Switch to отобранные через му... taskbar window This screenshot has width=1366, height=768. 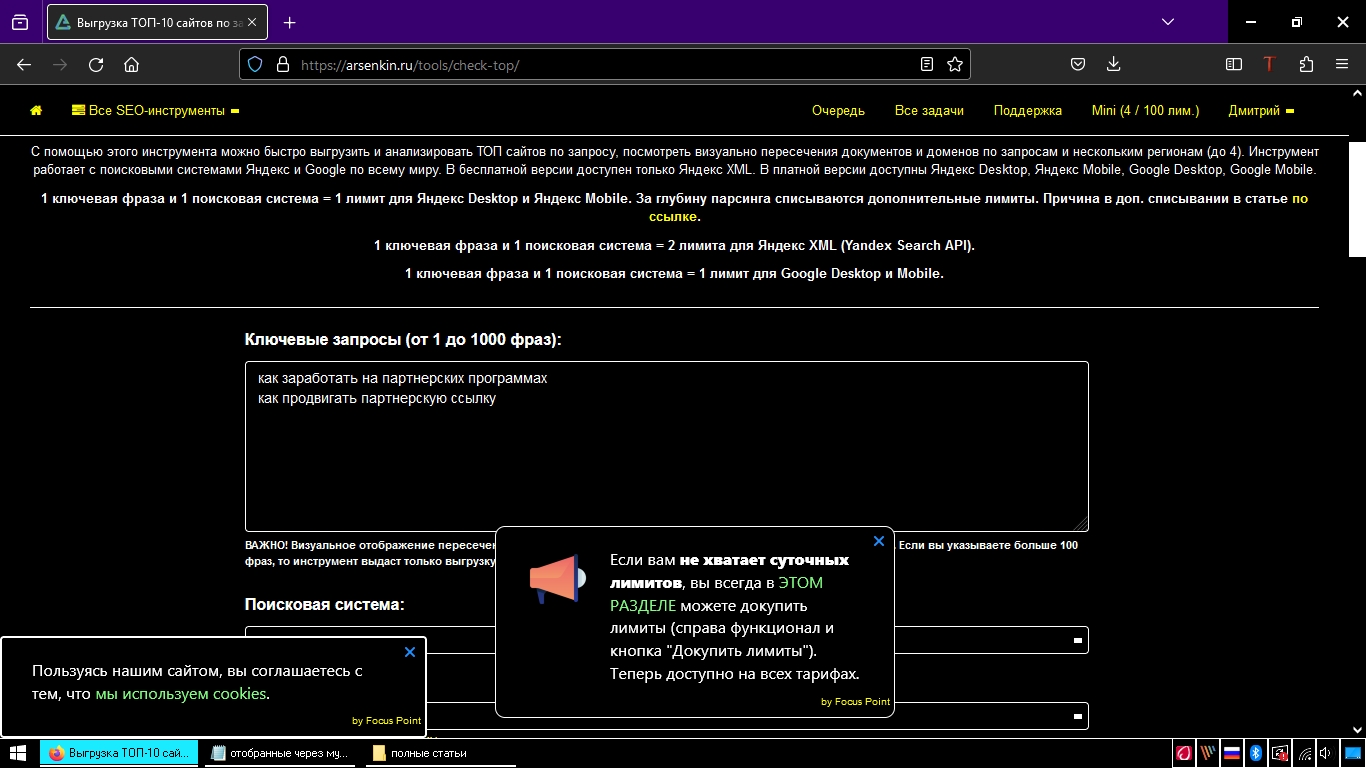282,753
